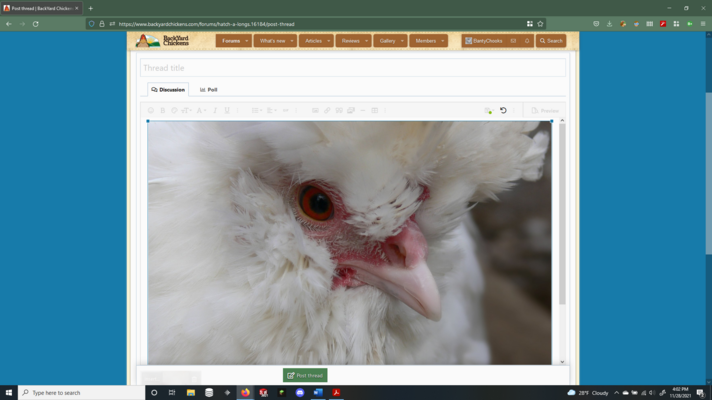This screenshot has width=712, height=400.
Task: Click the site Search button
Action: (551, 41)
